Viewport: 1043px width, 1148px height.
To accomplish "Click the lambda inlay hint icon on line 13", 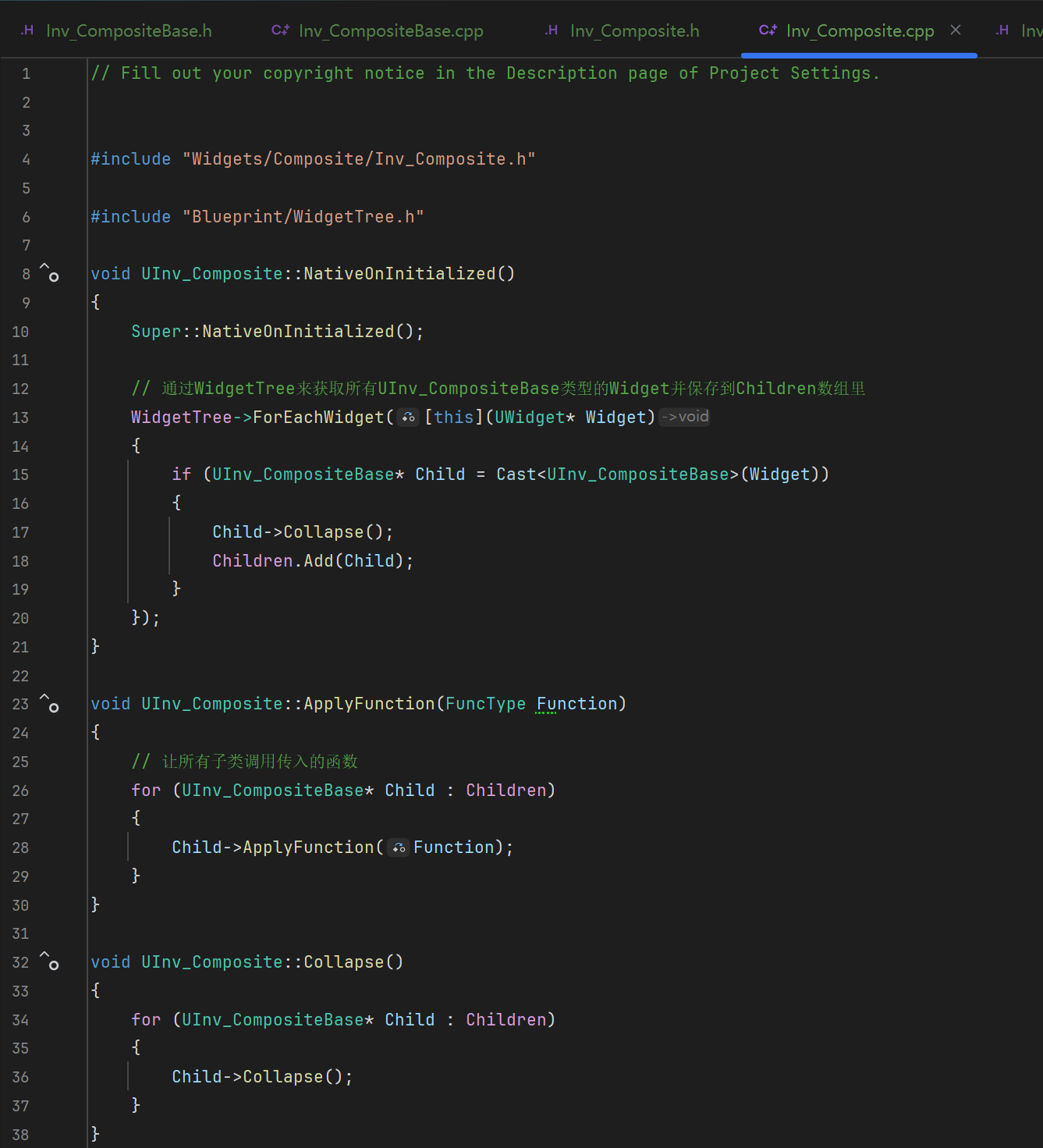I will (408, 417).
